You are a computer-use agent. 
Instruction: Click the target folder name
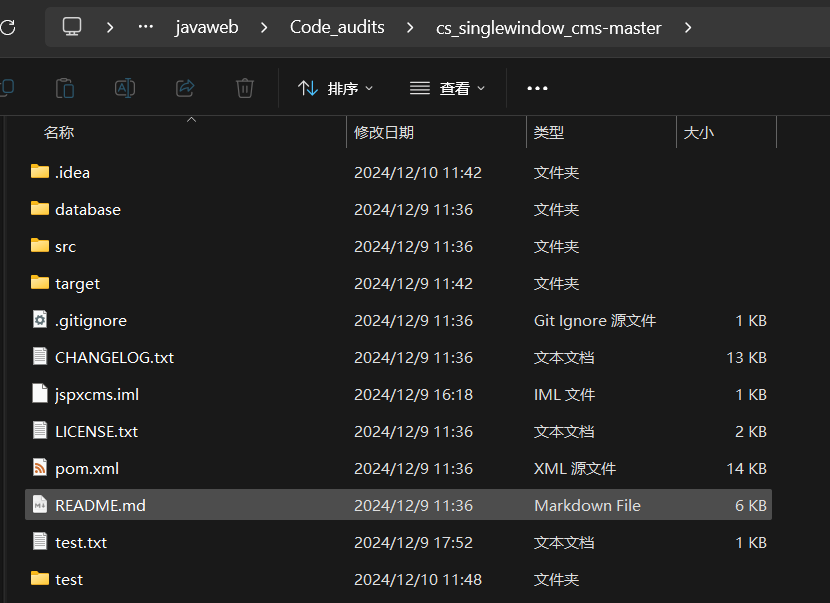(x=77, y=284)
